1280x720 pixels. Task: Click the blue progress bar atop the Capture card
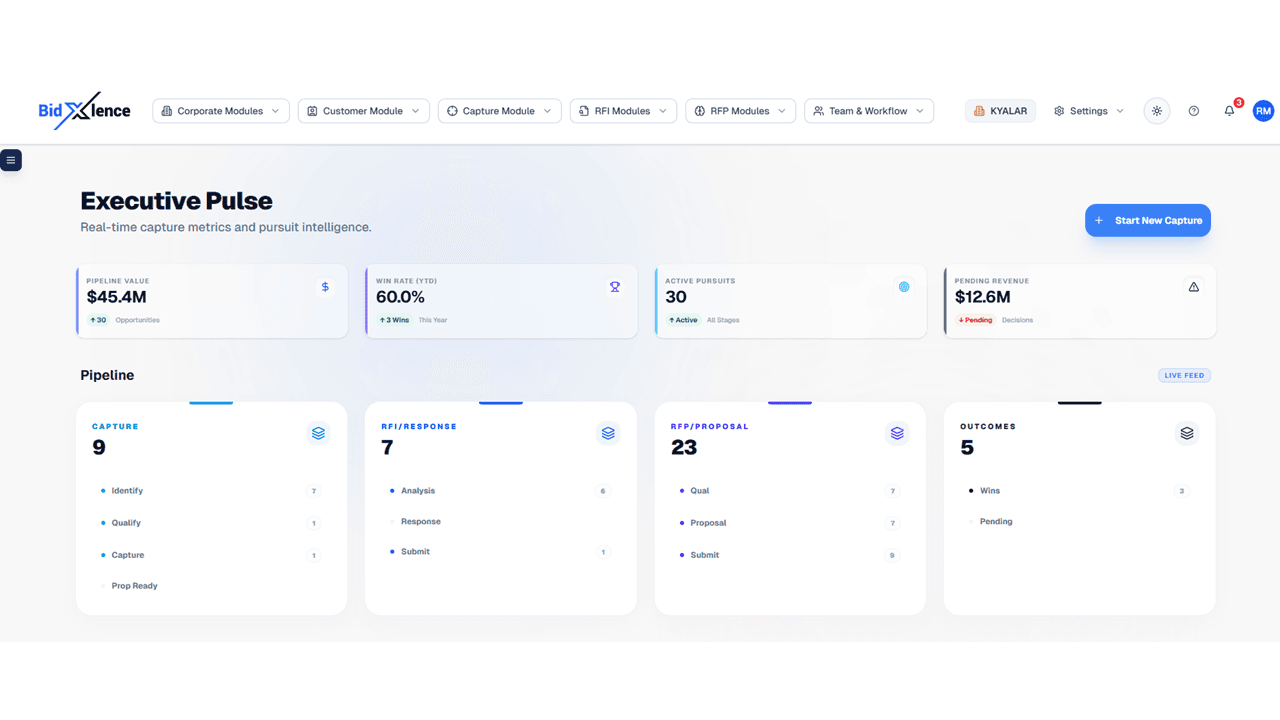(x=211, y=403)
